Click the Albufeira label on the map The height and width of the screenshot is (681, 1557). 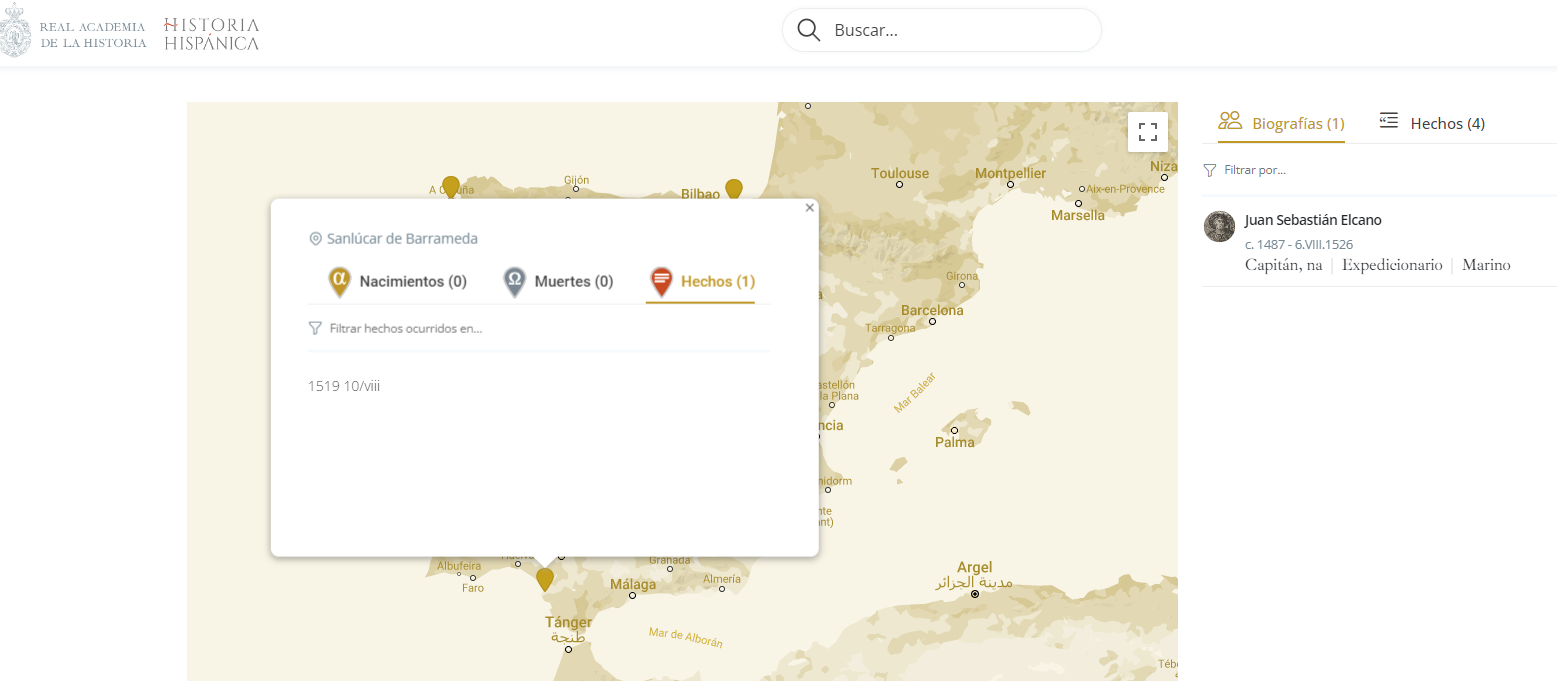pyautogui.click(x=459, y=566)
